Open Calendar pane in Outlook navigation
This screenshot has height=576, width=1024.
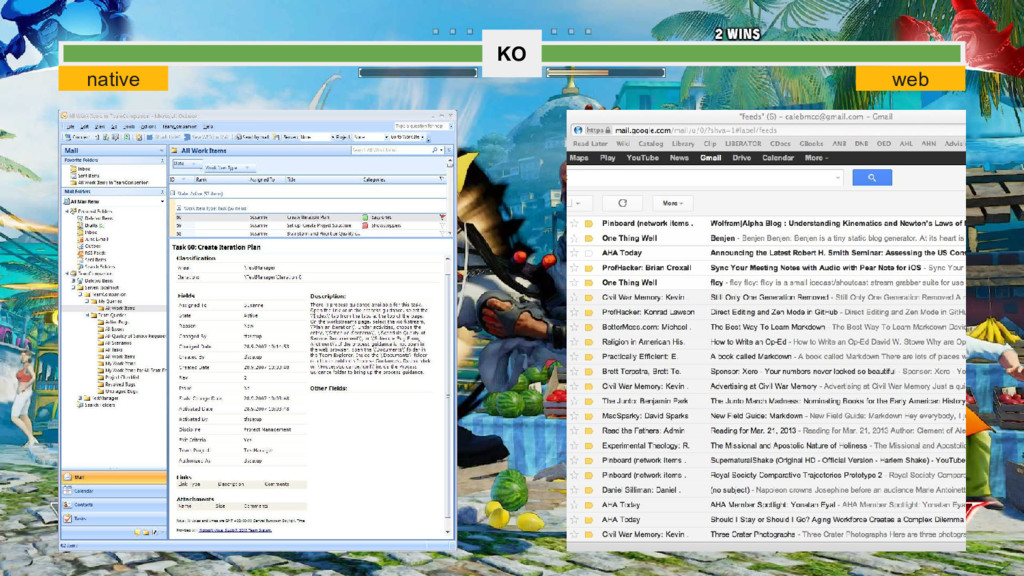(114, 491)
